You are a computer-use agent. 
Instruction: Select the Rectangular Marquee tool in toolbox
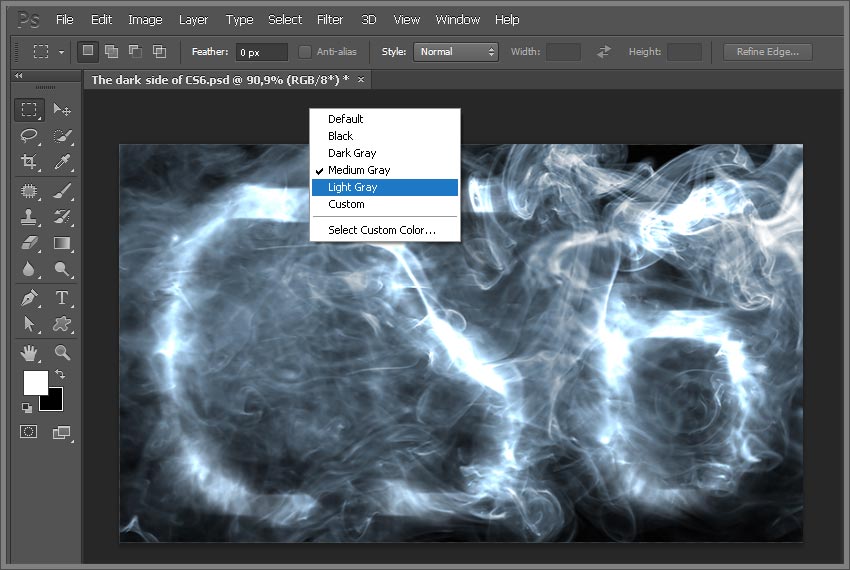click(x=29, y=110)
